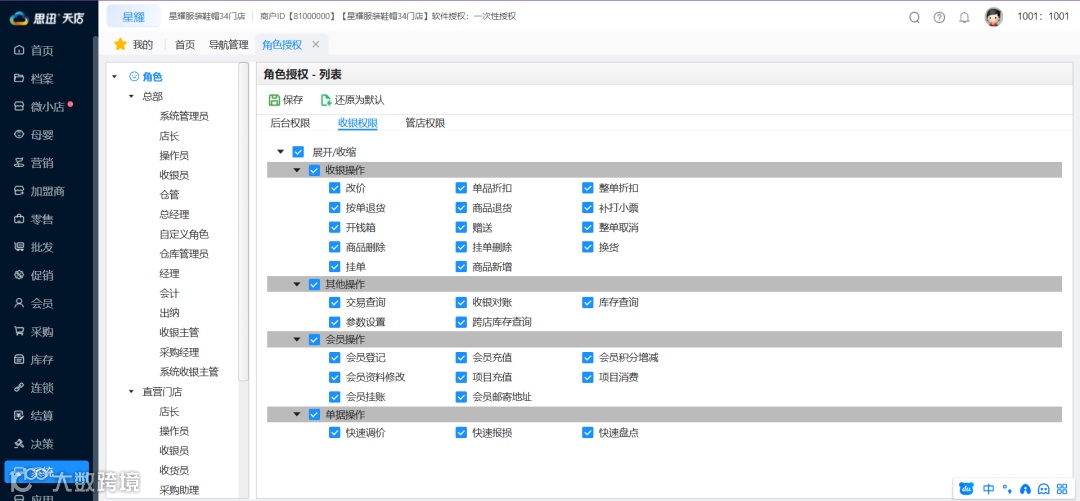Collapse the 其他操作 group arrow
Viewport: 1080px width, 501px height.
pos(297,284)
